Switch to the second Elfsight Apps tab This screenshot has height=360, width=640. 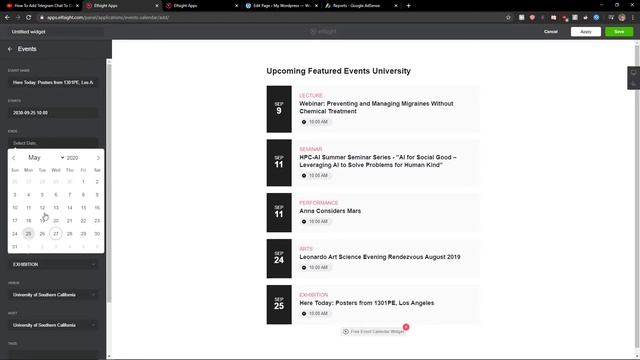(x=202, y=6)
